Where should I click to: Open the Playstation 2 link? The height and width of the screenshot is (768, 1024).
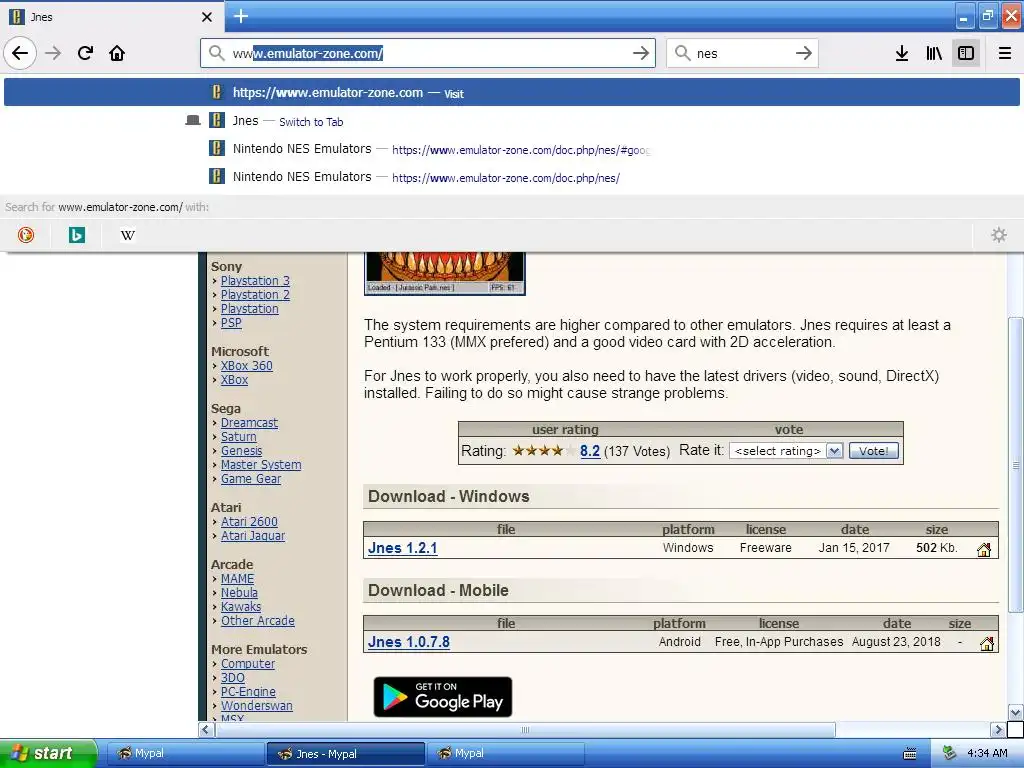coord(255,295)
